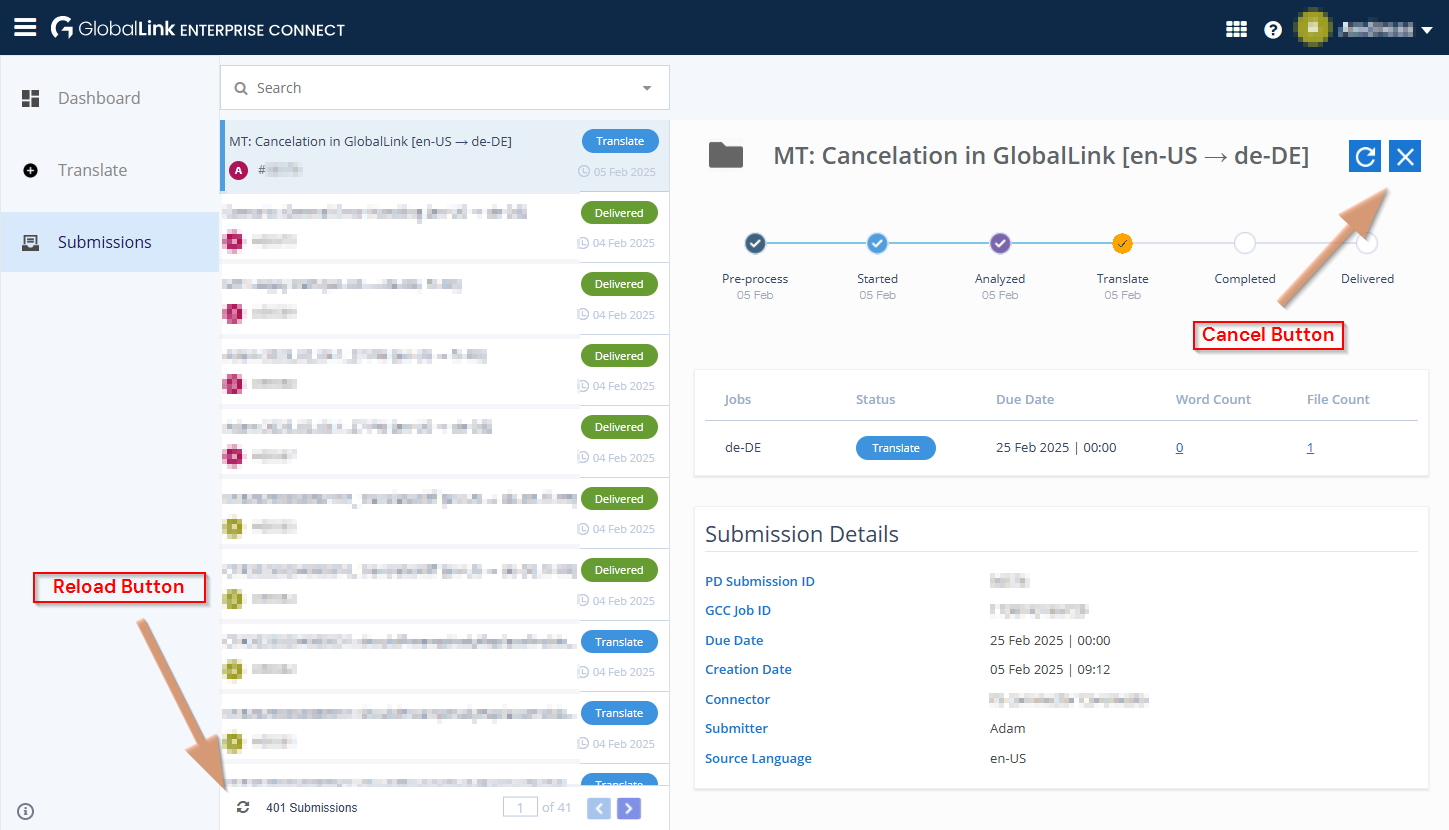This screenshot has width=1449, height=830.
Task: Click the reload icon next to 401 Submissions
Action: pos(243,807)
